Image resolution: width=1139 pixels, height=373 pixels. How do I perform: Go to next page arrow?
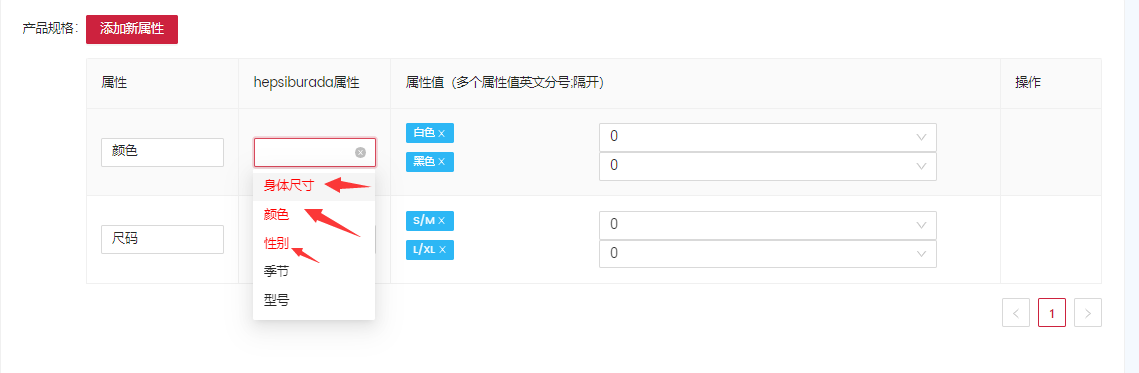point(1087,313)
